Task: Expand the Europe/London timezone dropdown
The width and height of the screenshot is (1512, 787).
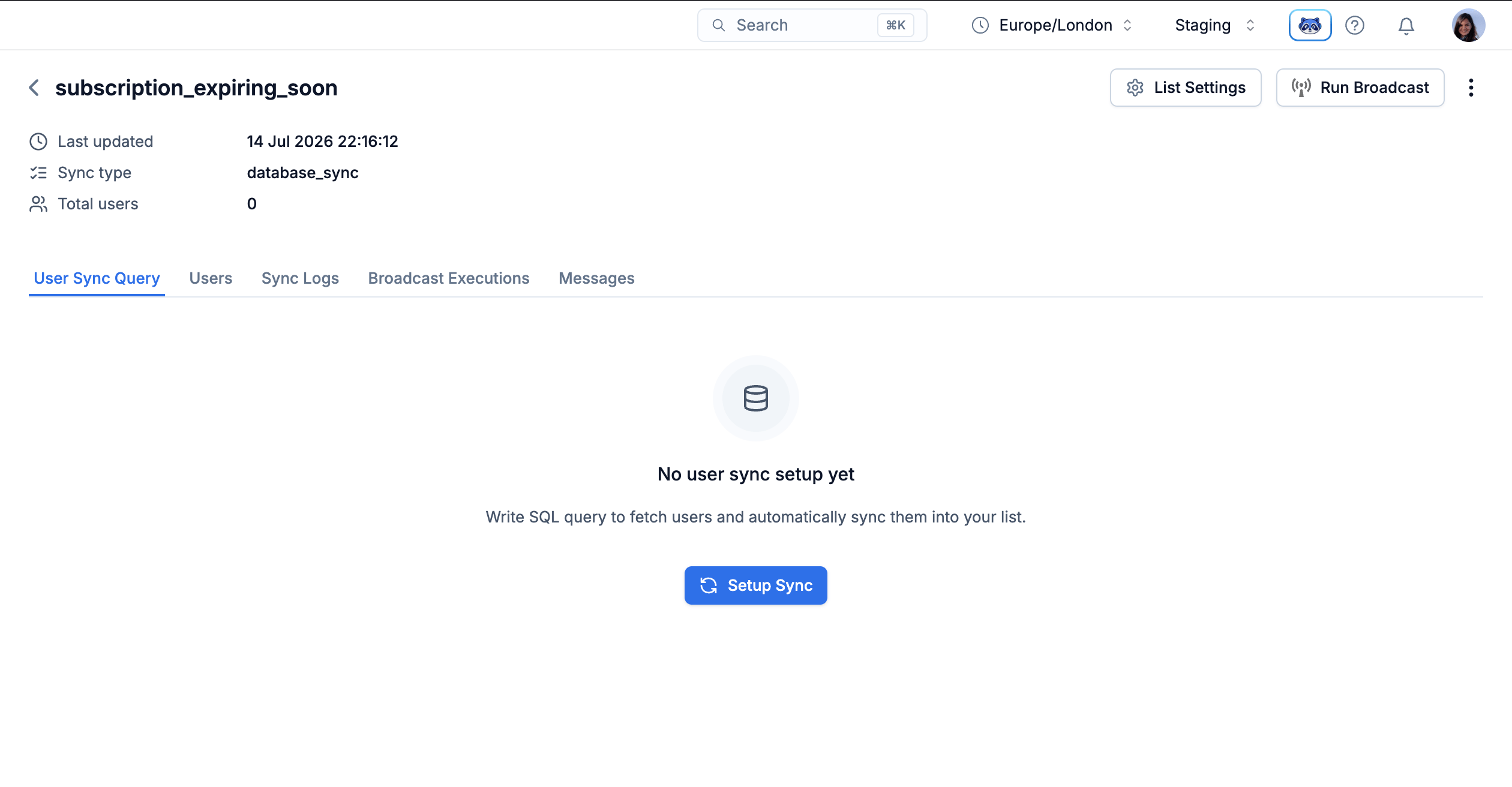Action: (x=1052, y=25)
